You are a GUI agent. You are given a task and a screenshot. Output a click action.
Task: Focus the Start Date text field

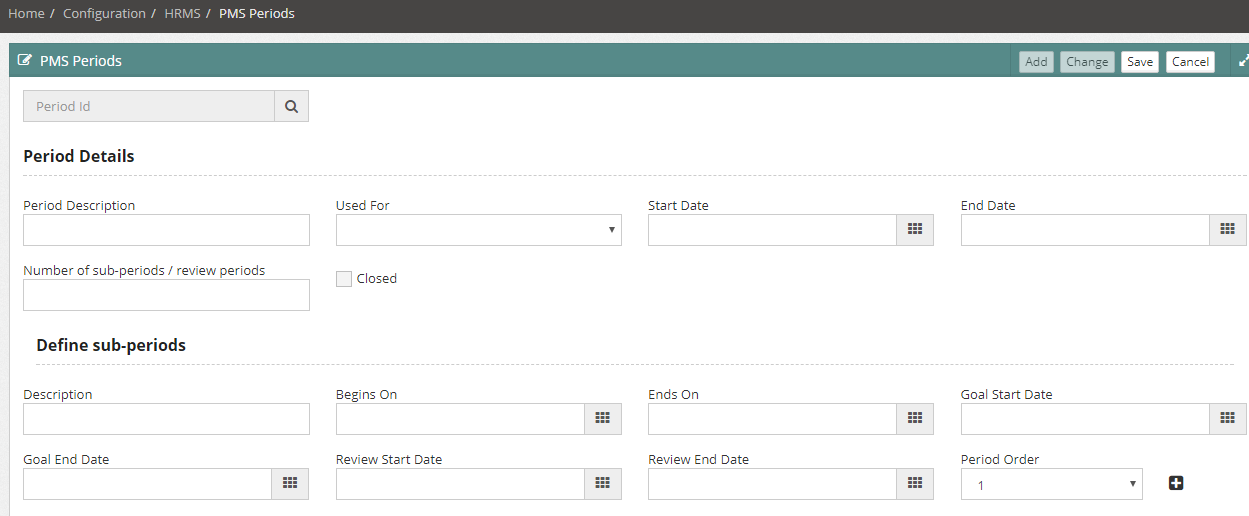[773, 230]
